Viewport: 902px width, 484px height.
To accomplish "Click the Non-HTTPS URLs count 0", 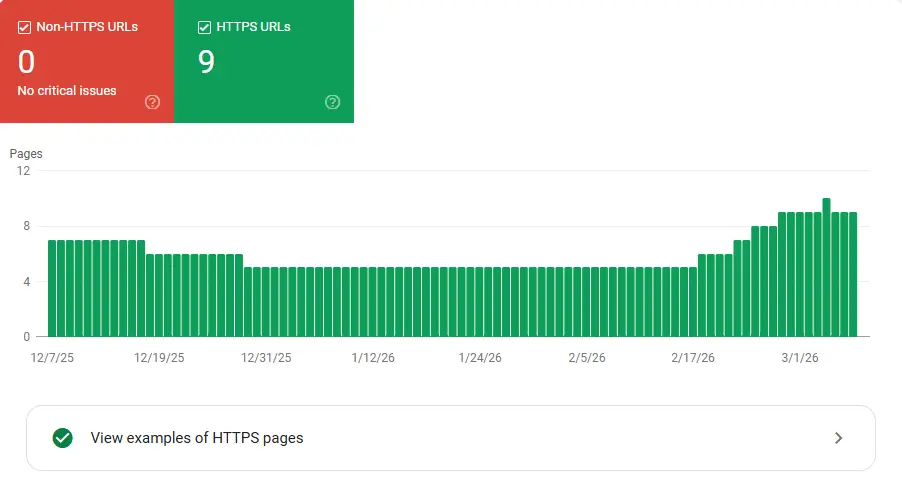I will (26, 62).
